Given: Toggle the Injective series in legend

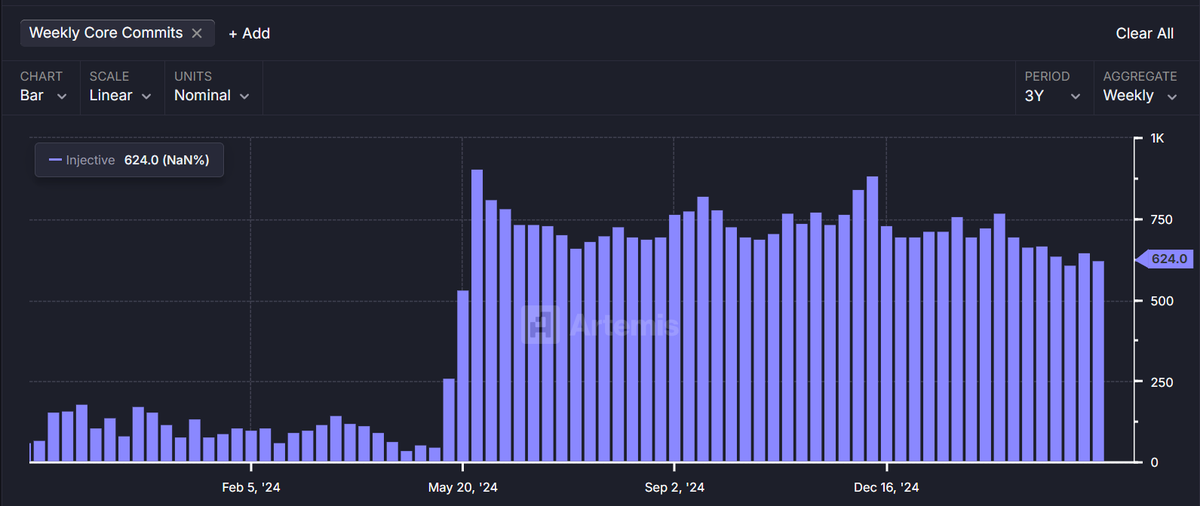Looking at the screenshot, I should tap(81, 160).
